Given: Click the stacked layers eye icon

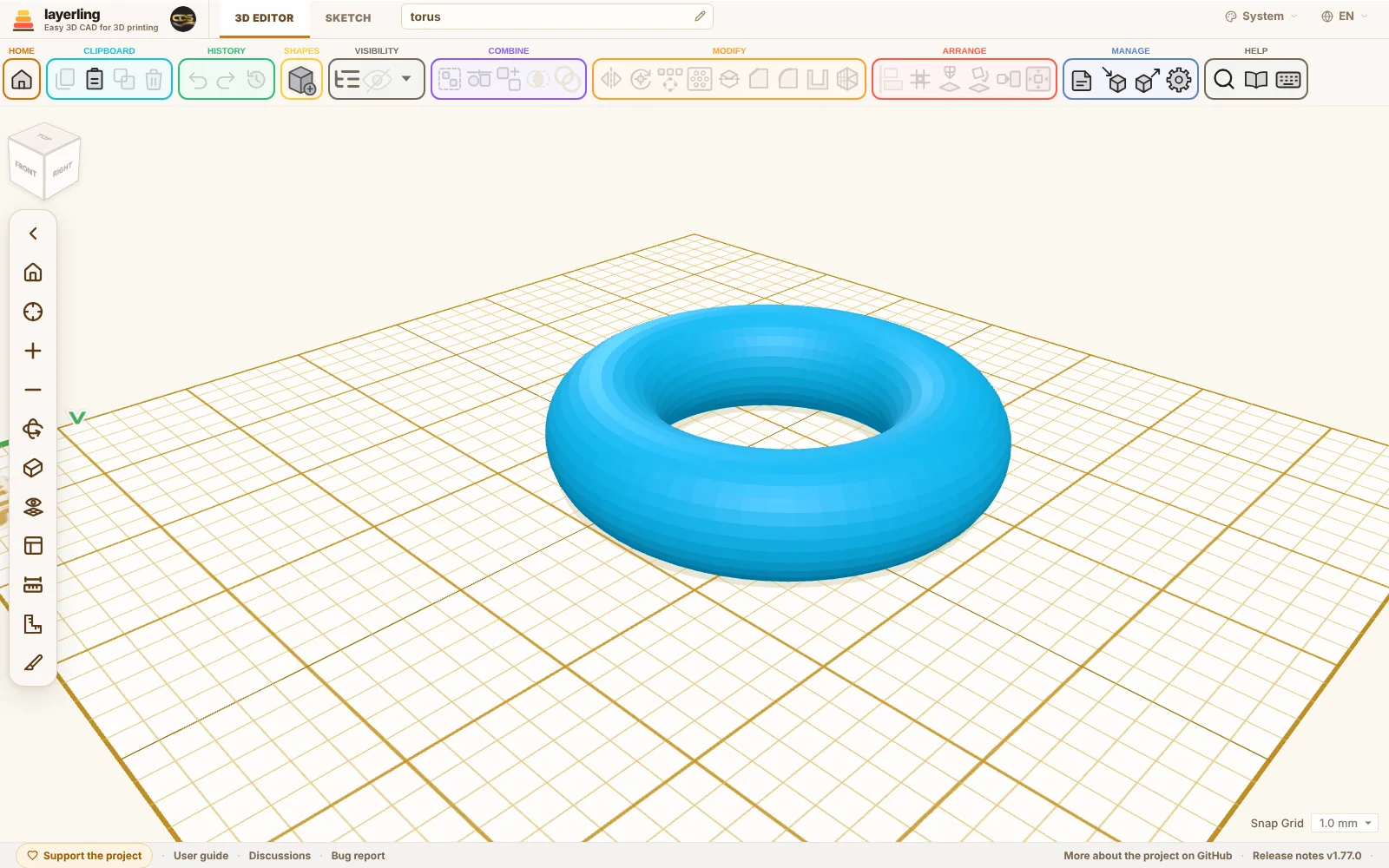Looking at the screenshot, I should (33, 507).
